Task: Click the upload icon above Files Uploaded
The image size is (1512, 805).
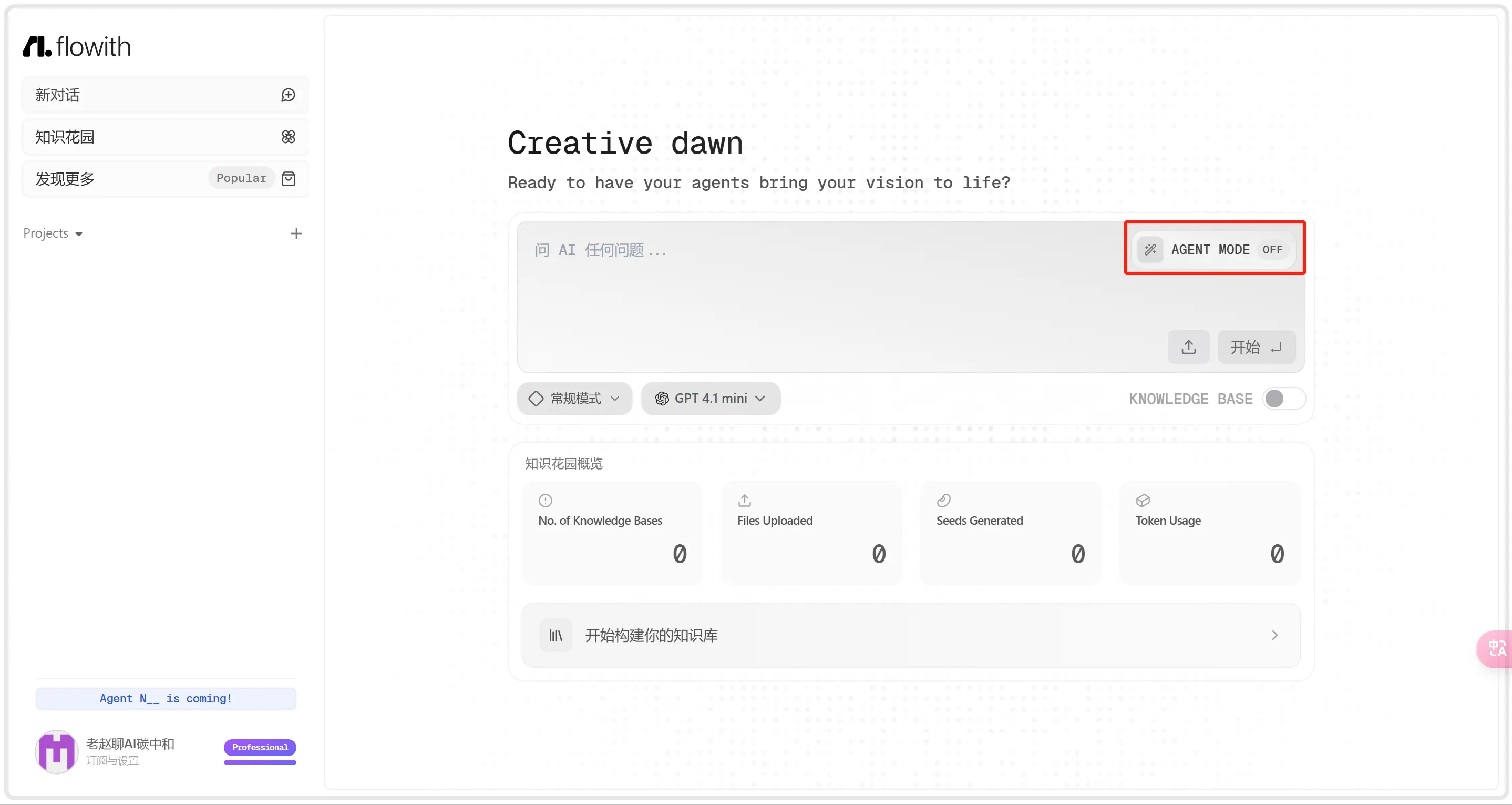Action: pos(744,500)
